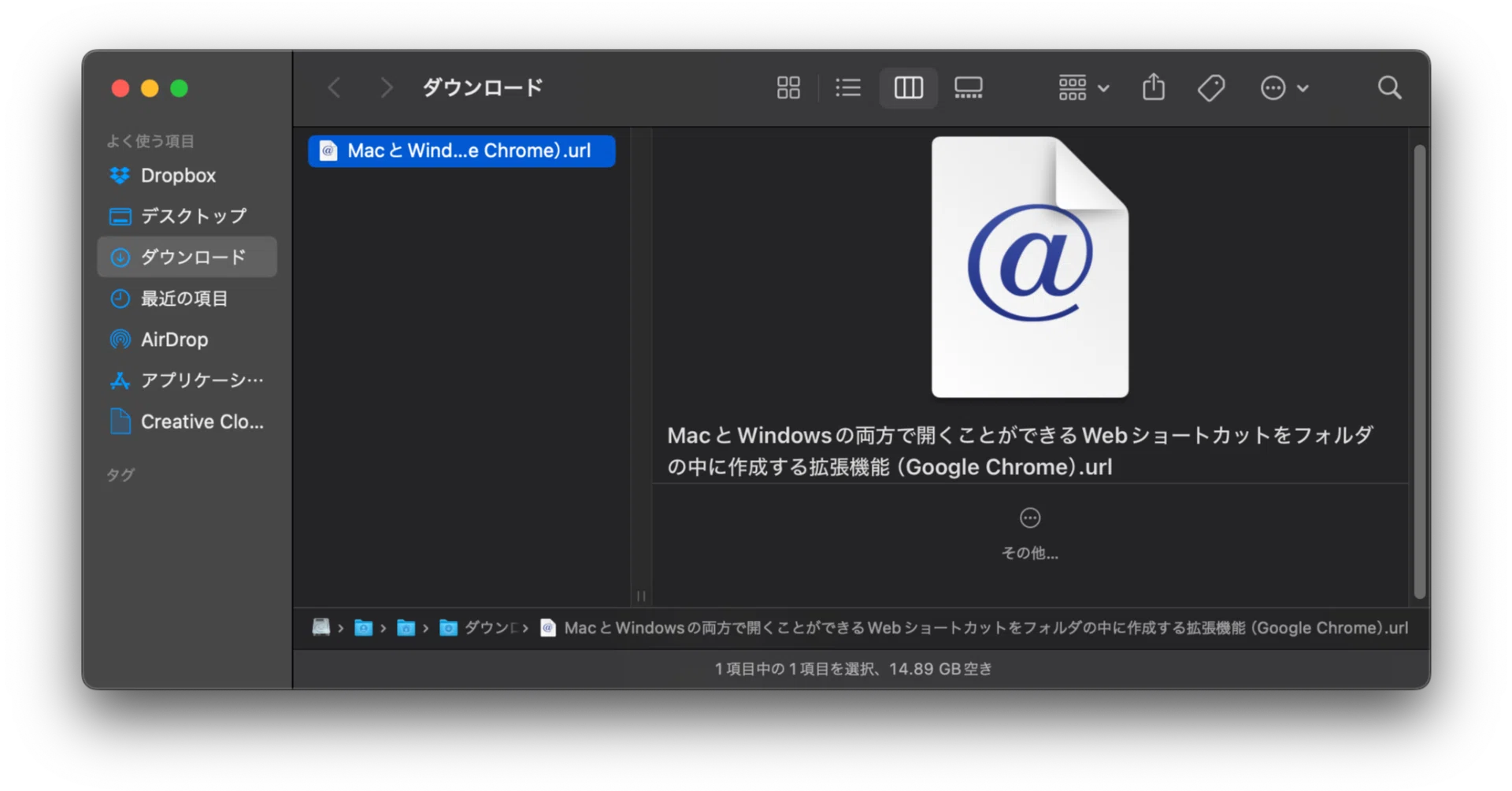
Task: Switch to gallery view
Action: 968,87
